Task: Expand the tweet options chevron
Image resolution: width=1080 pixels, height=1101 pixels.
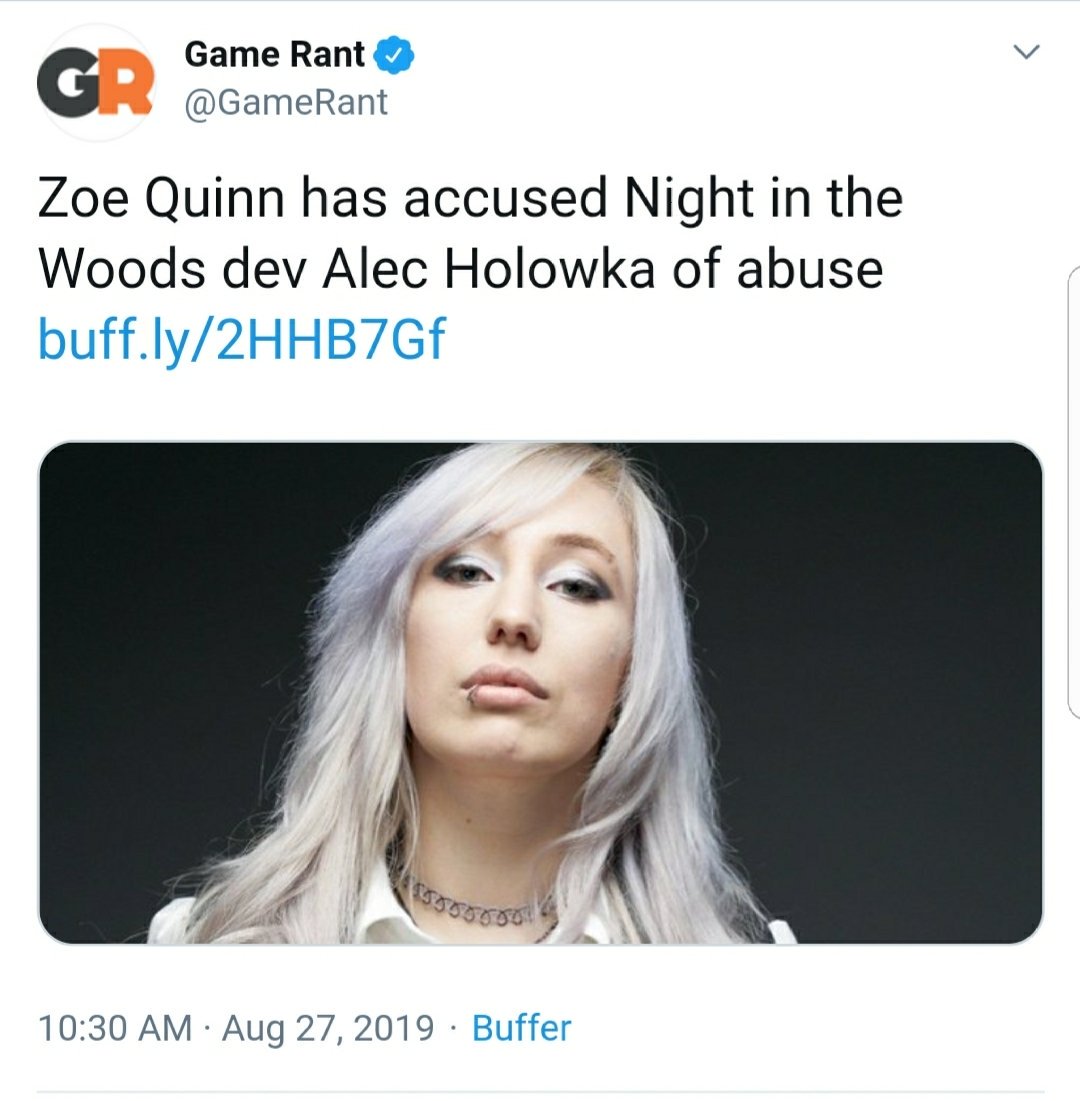Action: [1026, 52]
